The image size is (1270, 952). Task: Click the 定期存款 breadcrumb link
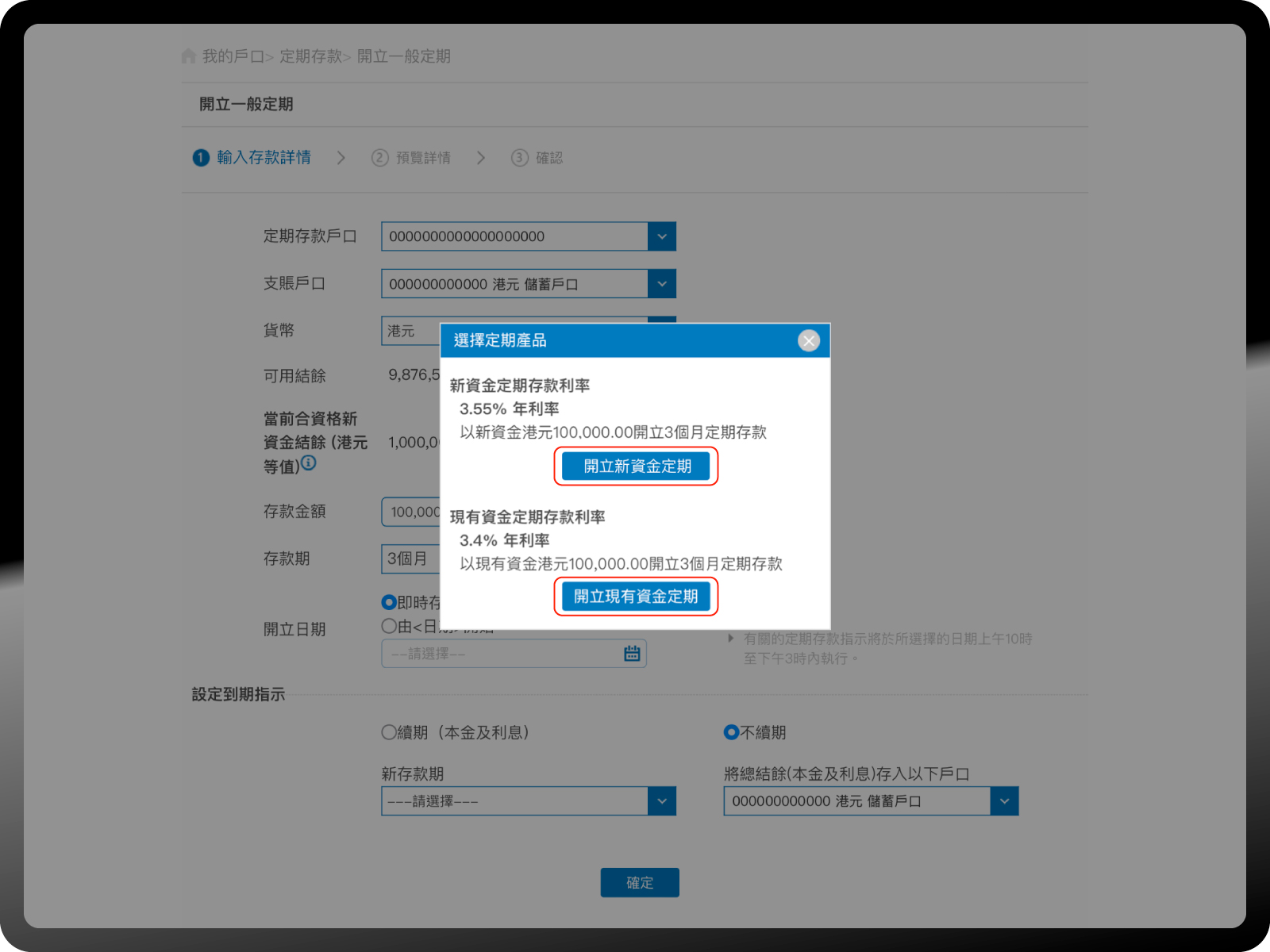(x=310, y=56)
